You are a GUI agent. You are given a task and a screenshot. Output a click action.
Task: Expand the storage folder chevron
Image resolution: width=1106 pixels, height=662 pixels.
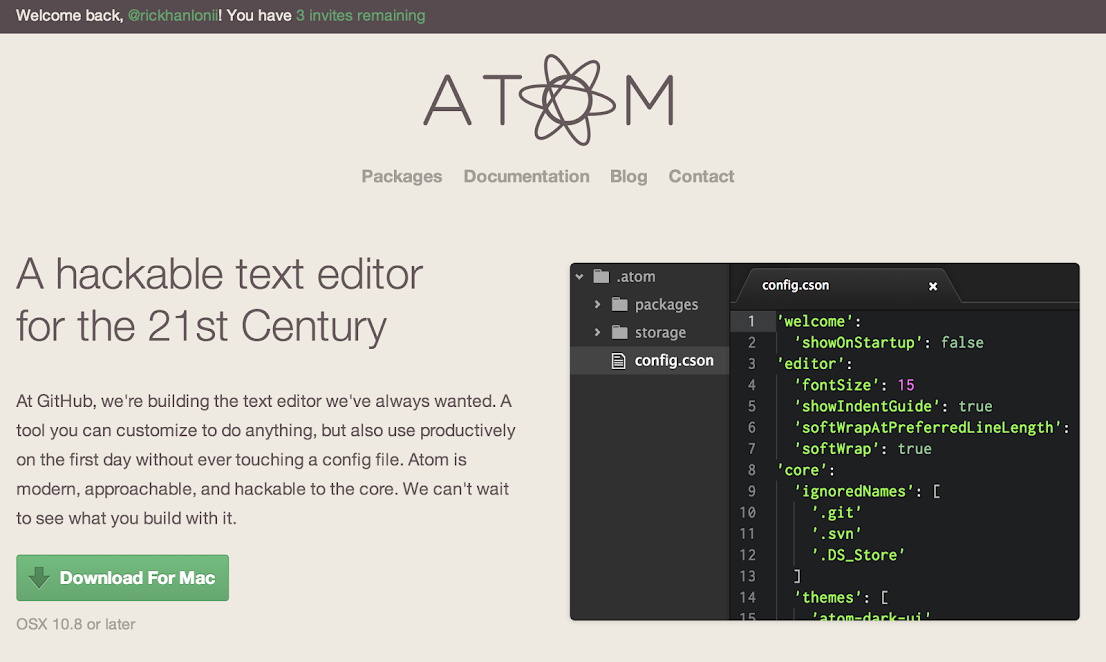pos(597,331)
